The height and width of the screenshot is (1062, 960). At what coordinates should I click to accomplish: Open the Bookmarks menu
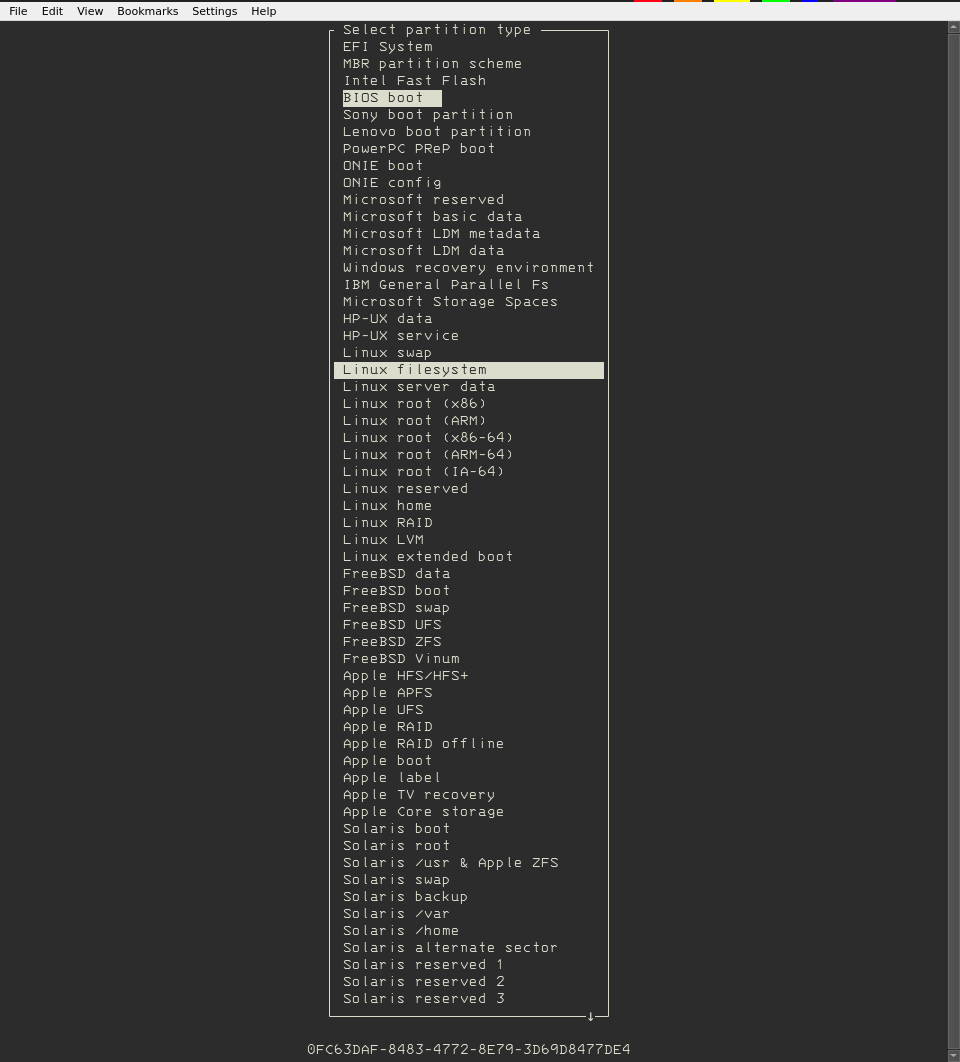click(147, 11)
